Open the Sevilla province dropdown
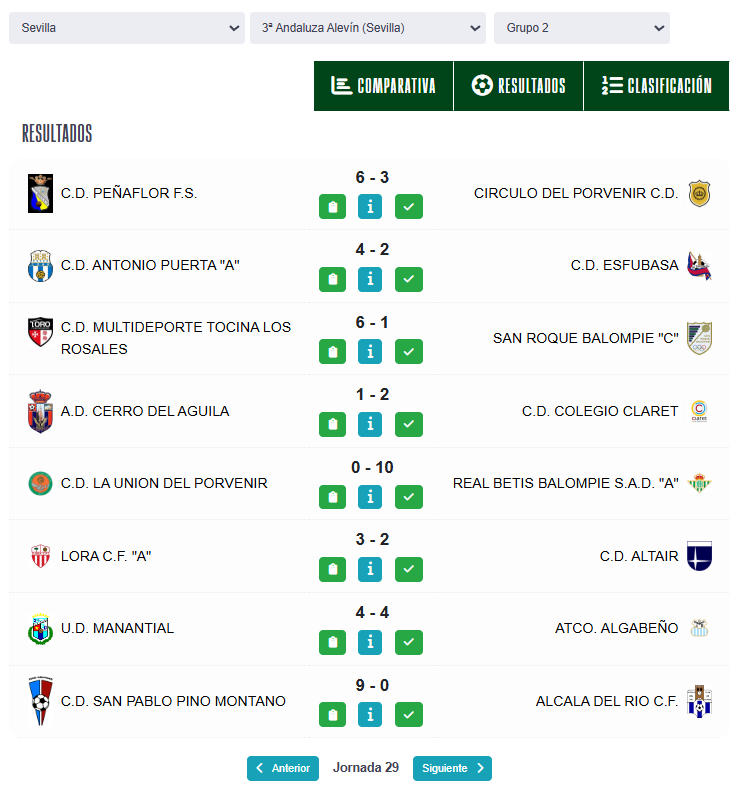The height and width of the screenshot is (787, 742). point(126,28)
